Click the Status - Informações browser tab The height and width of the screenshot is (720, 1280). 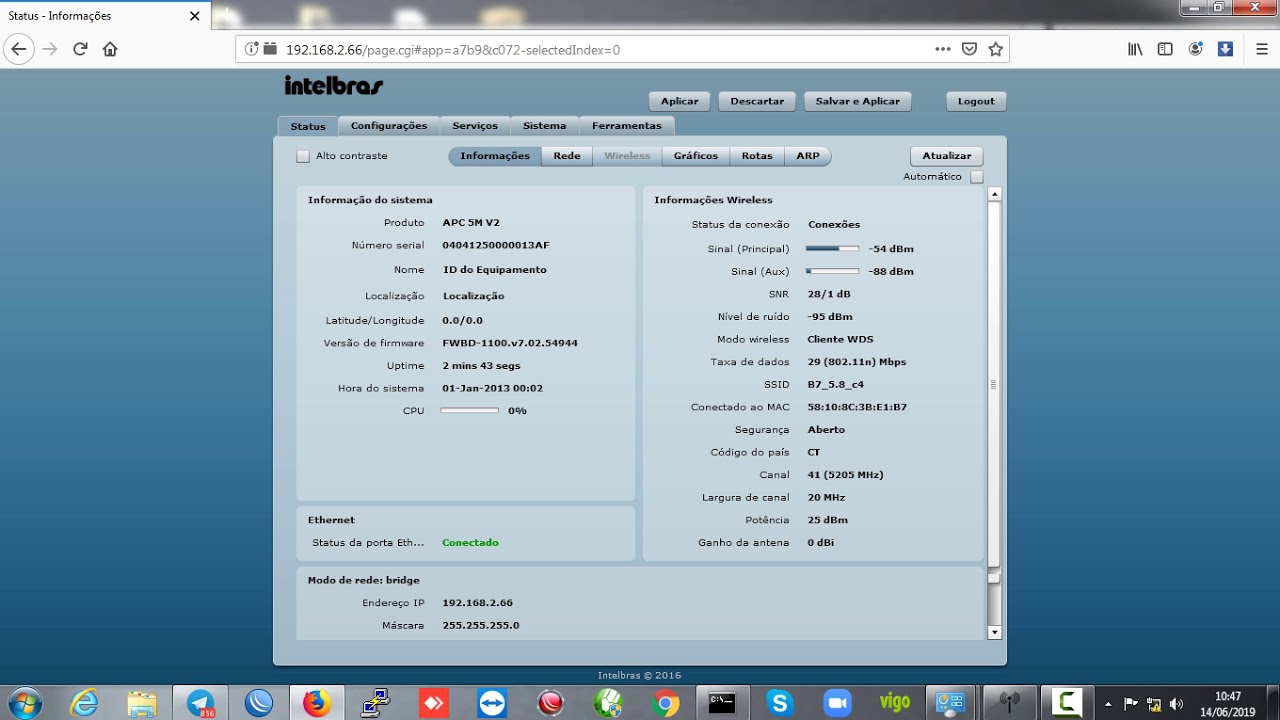click(x=105, y=16)
